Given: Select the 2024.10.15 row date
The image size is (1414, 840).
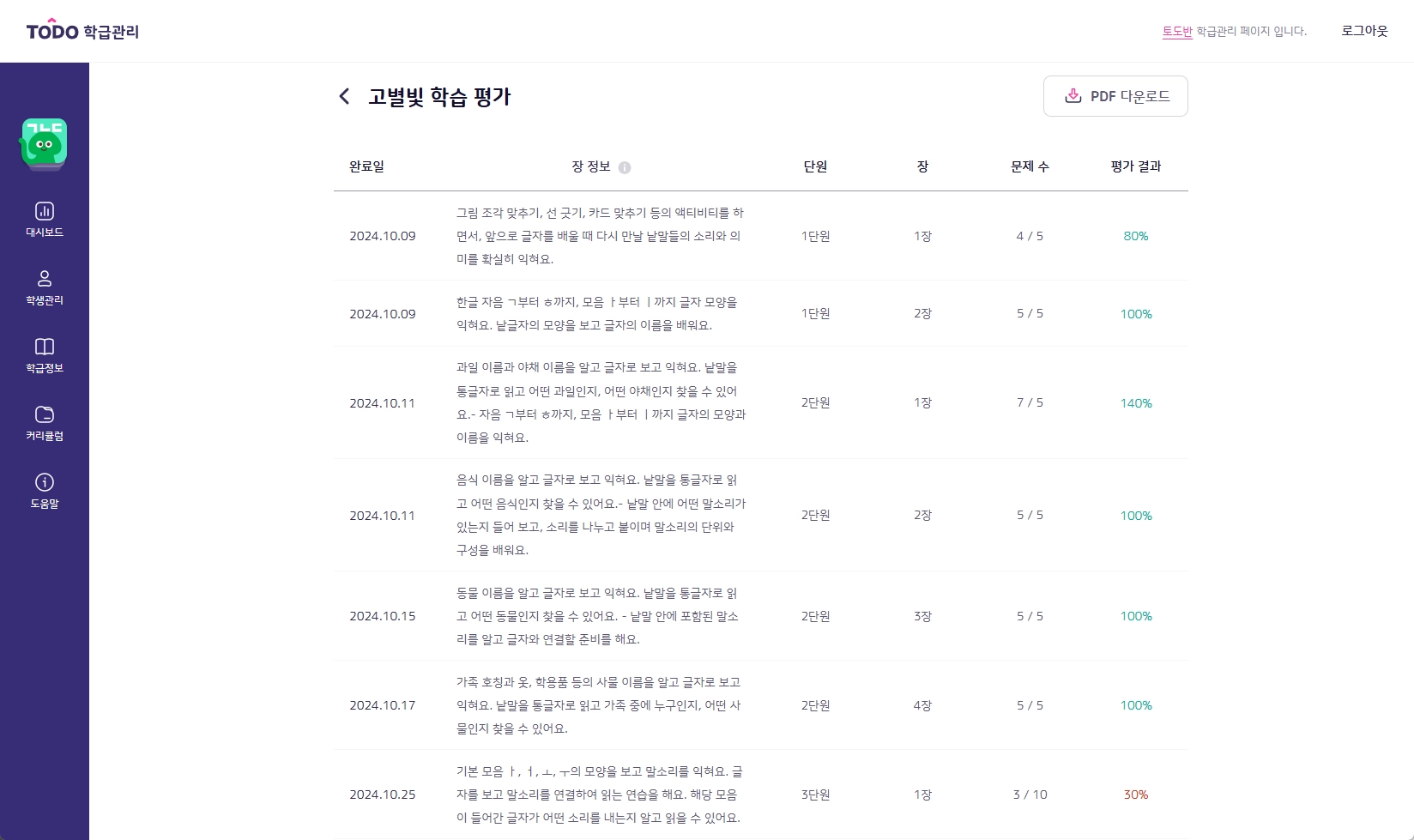Looking at the screenshot, I should coord(382,616).
